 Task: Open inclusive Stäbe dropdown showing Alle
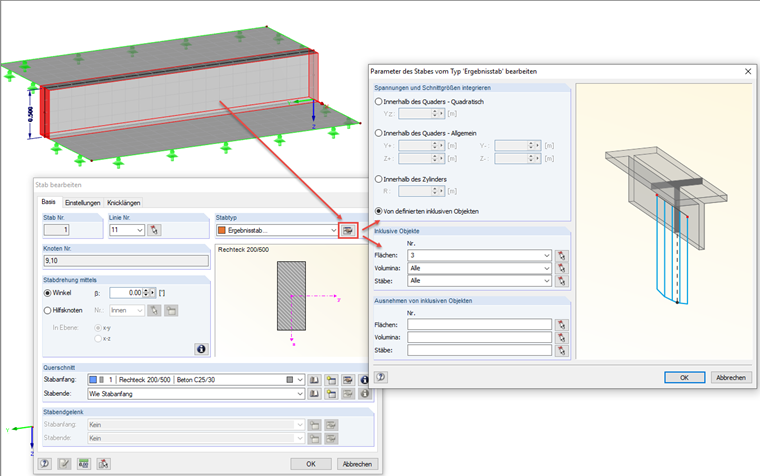click(547, 281)
